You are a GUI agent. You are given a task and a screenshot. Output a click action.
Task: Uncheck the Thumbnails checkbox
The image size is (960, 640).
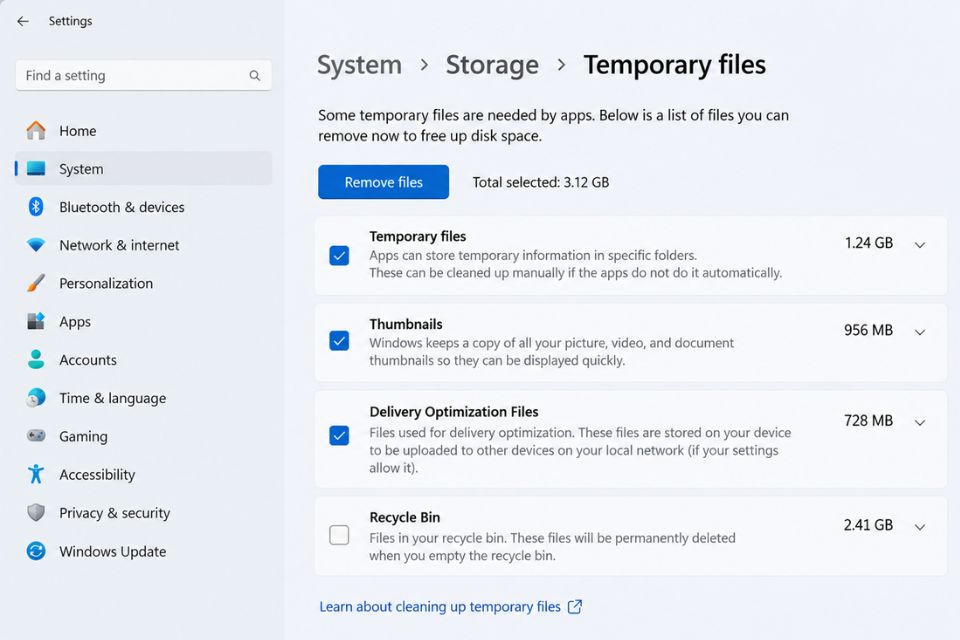[339, 341]
